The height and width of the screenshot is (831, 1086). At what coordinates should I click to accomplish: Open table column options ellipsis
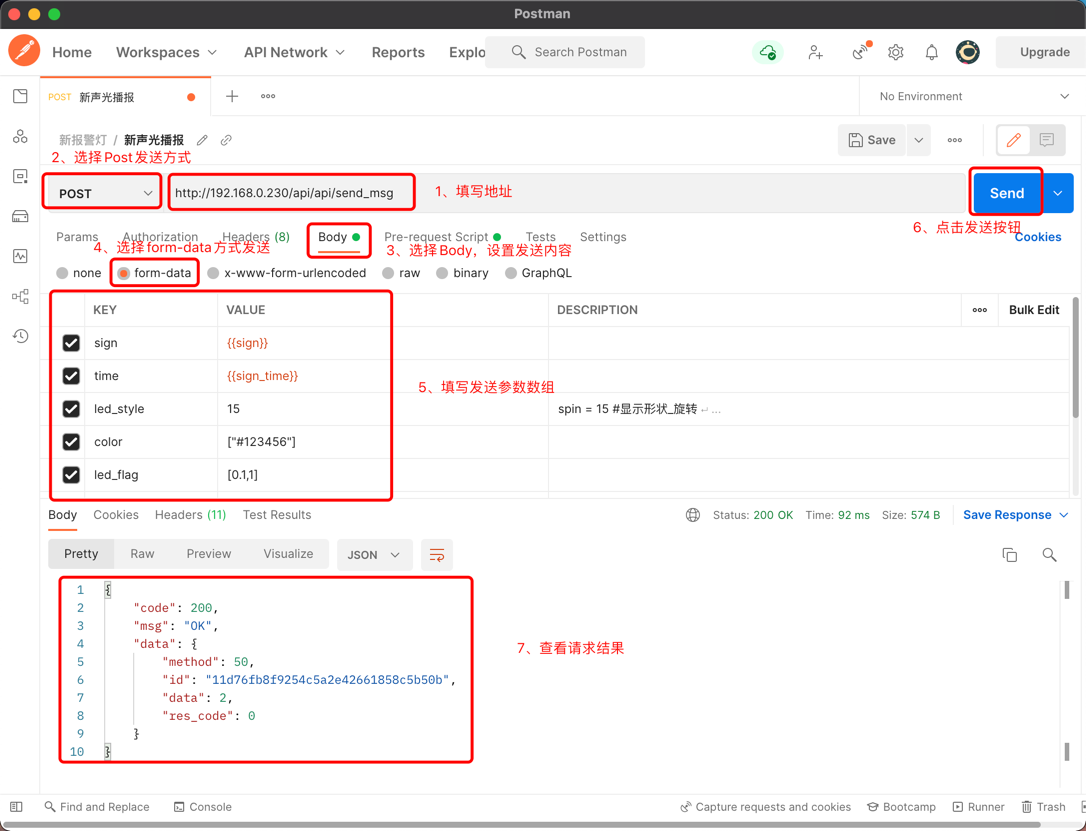979,310
